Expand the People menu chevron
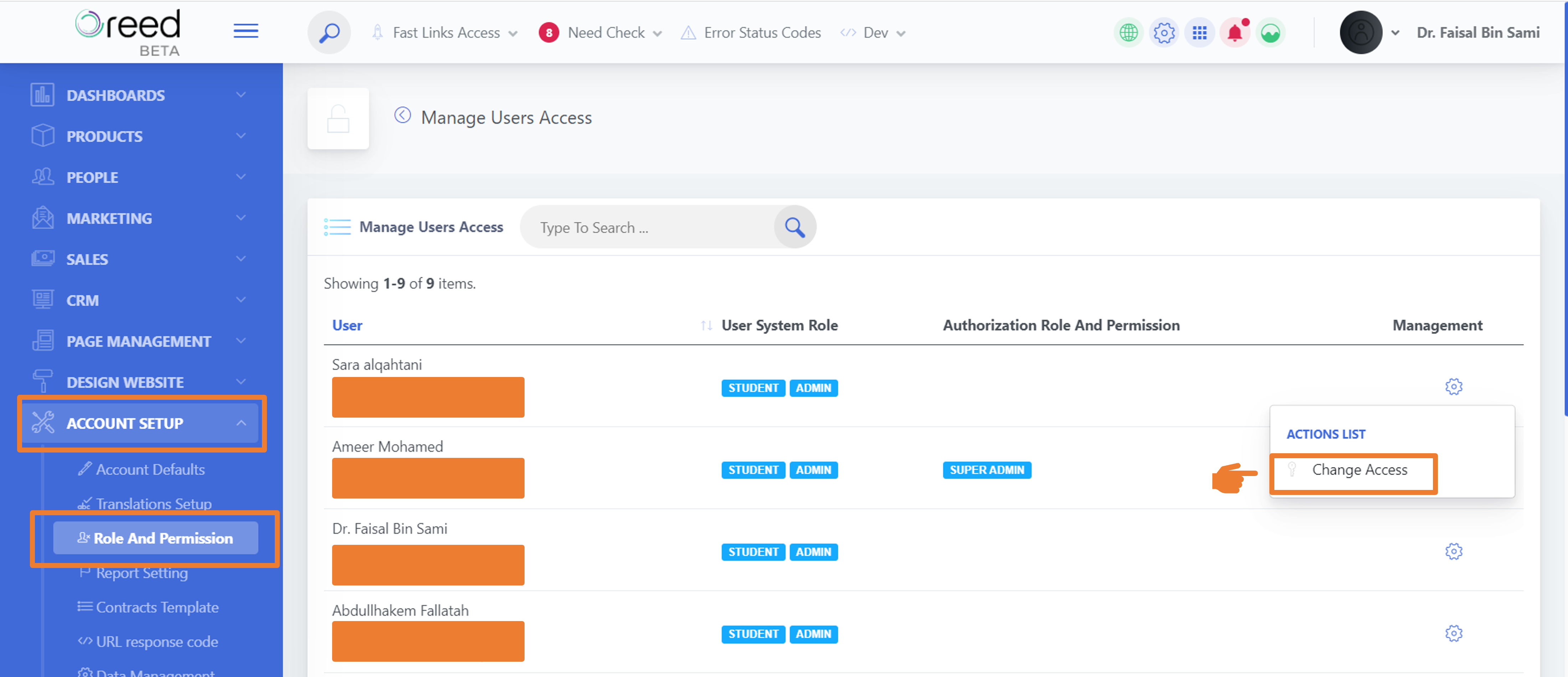Viewport: 1568px width, 677px height. (x=241, y=177)
